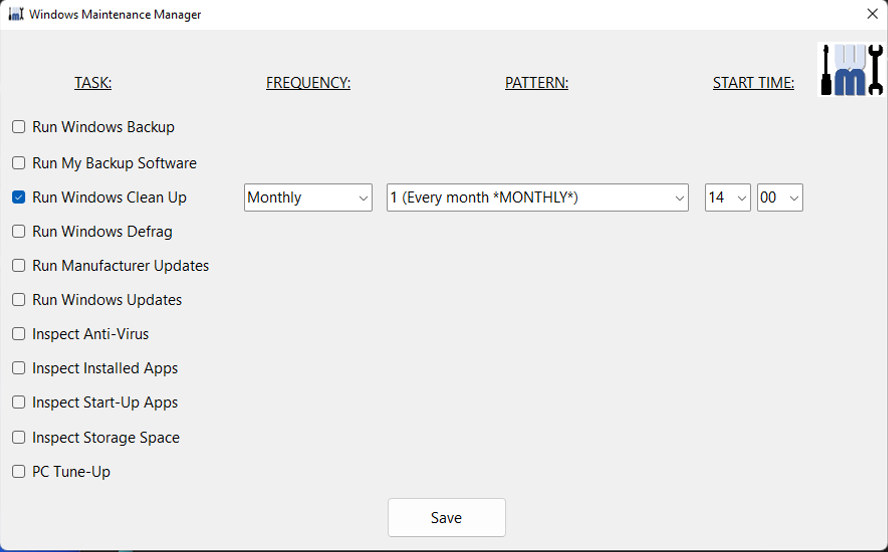888x552 pixels.
Task: Click the Save button
Action: [447, 517]
